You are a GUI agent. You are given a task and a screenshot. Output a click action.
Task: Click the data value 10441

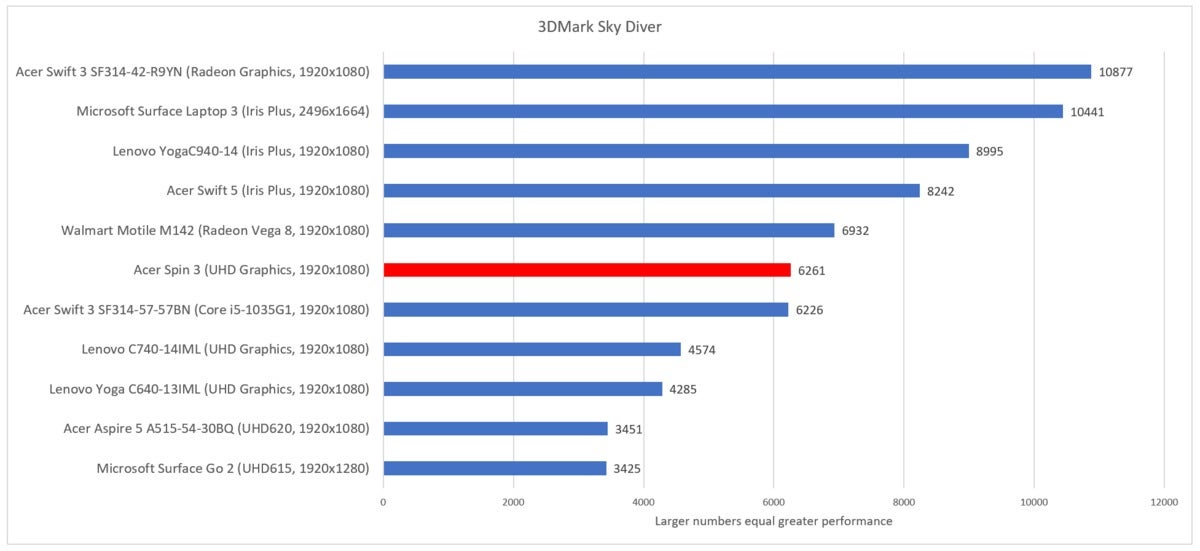[x=1087, y=111]
